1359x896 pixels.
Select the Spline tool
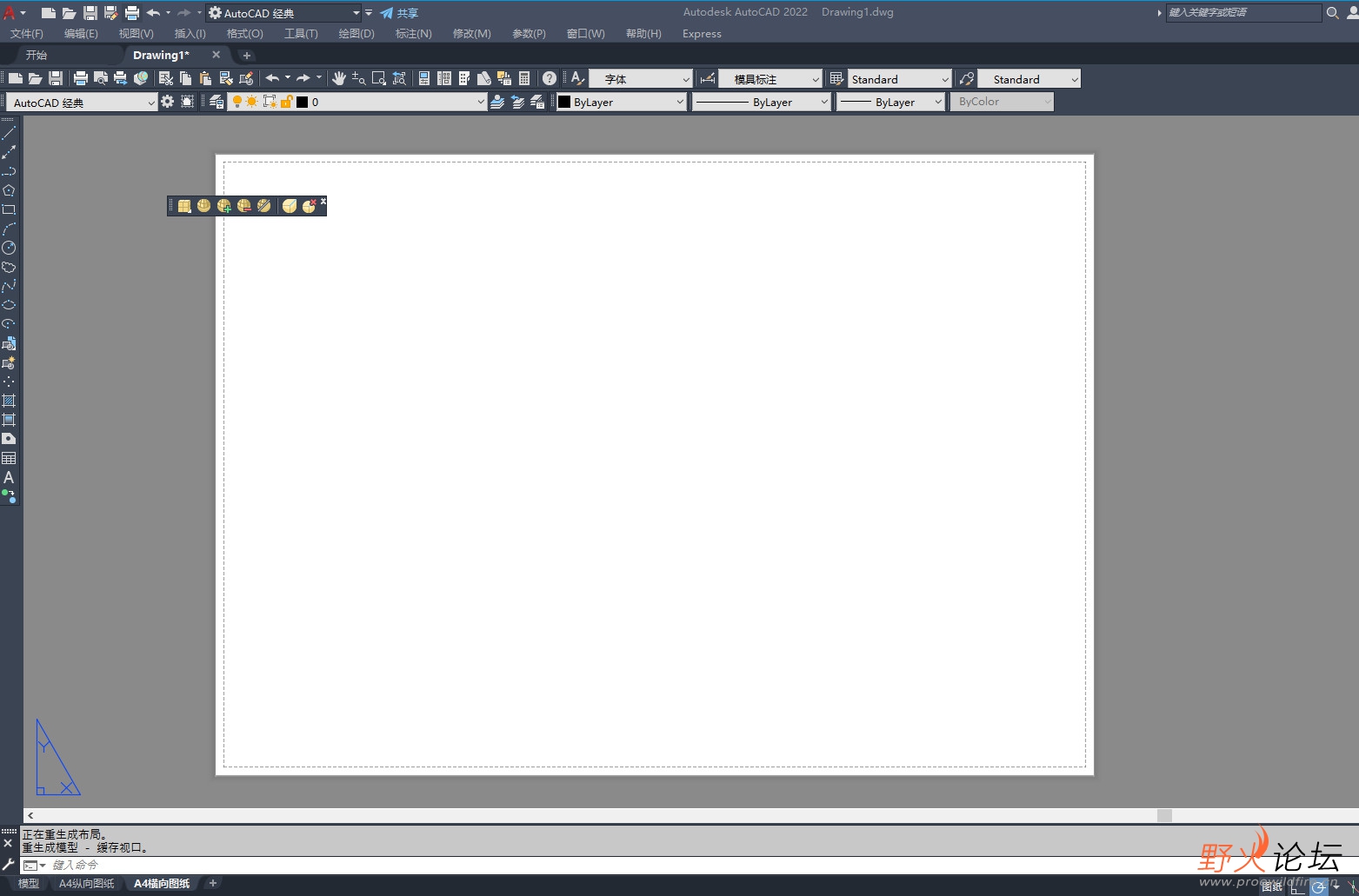(9, 286)
